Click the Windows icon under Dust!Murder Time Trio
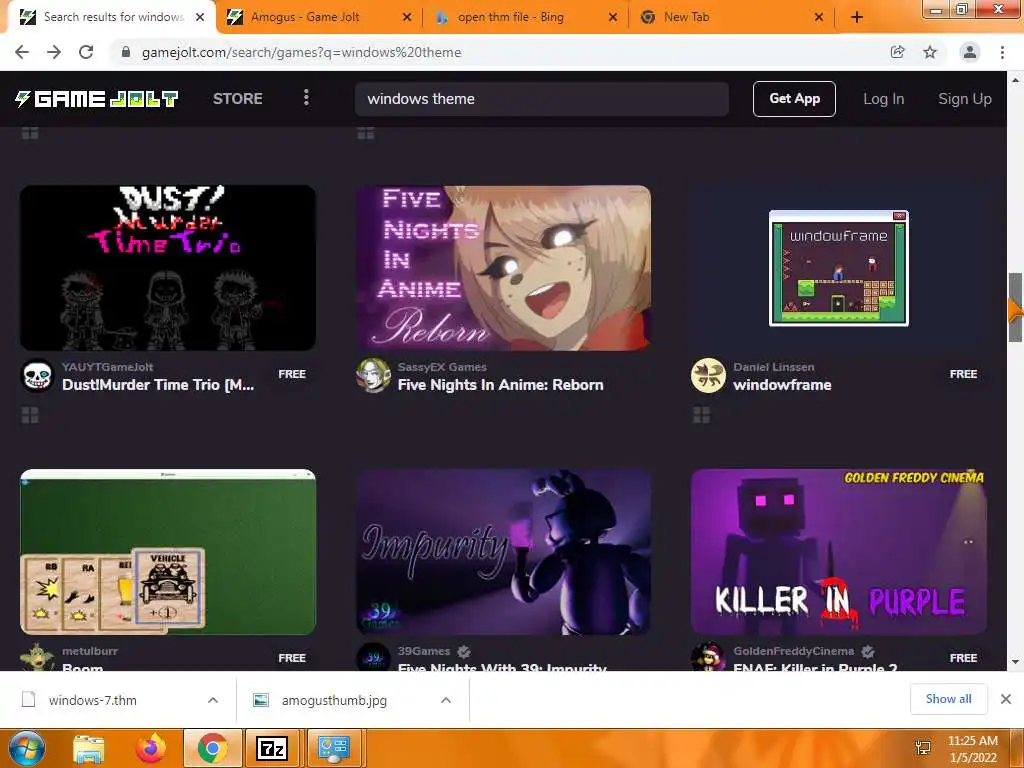 [x=30, y=415]
